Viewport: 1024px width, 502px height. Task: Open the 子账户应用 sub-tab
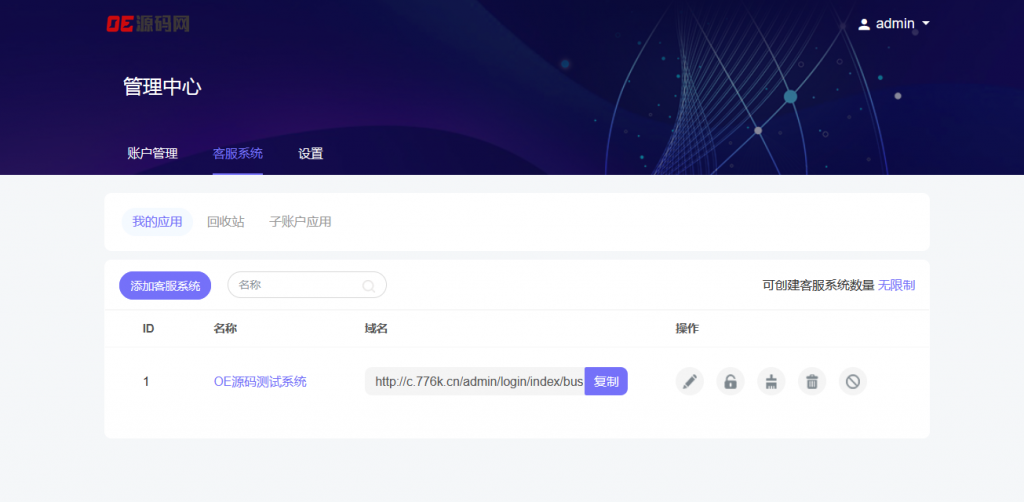(x=300, y=222)
